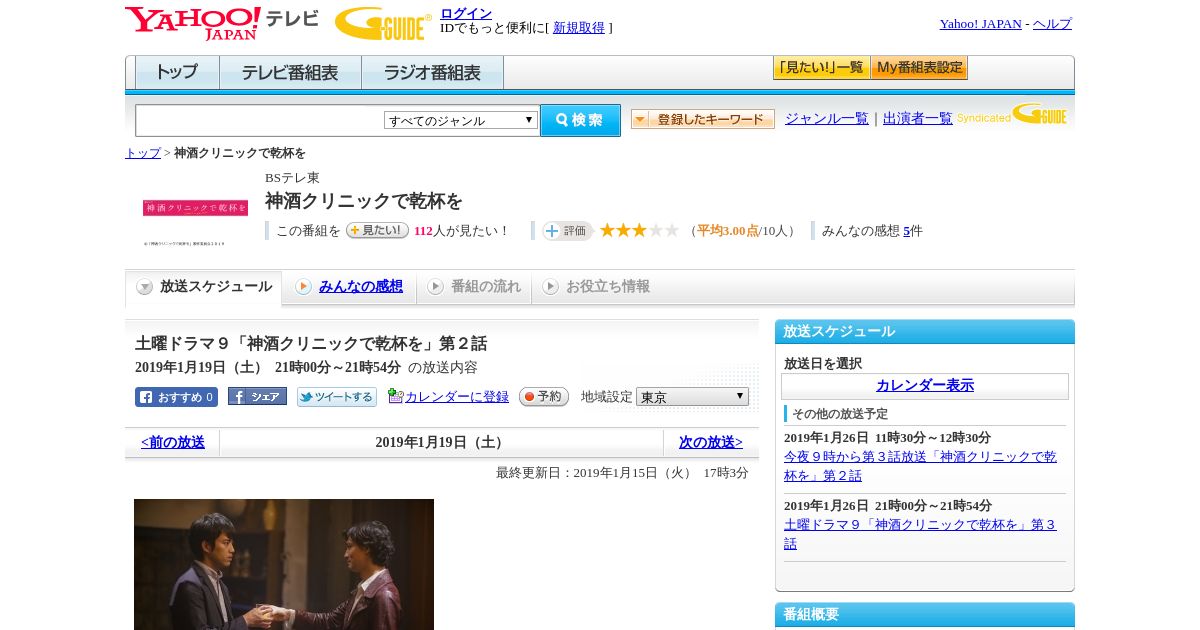Select the 番組の流れ tab
This screenshot has width=1200, height=630.
point(474,287)
